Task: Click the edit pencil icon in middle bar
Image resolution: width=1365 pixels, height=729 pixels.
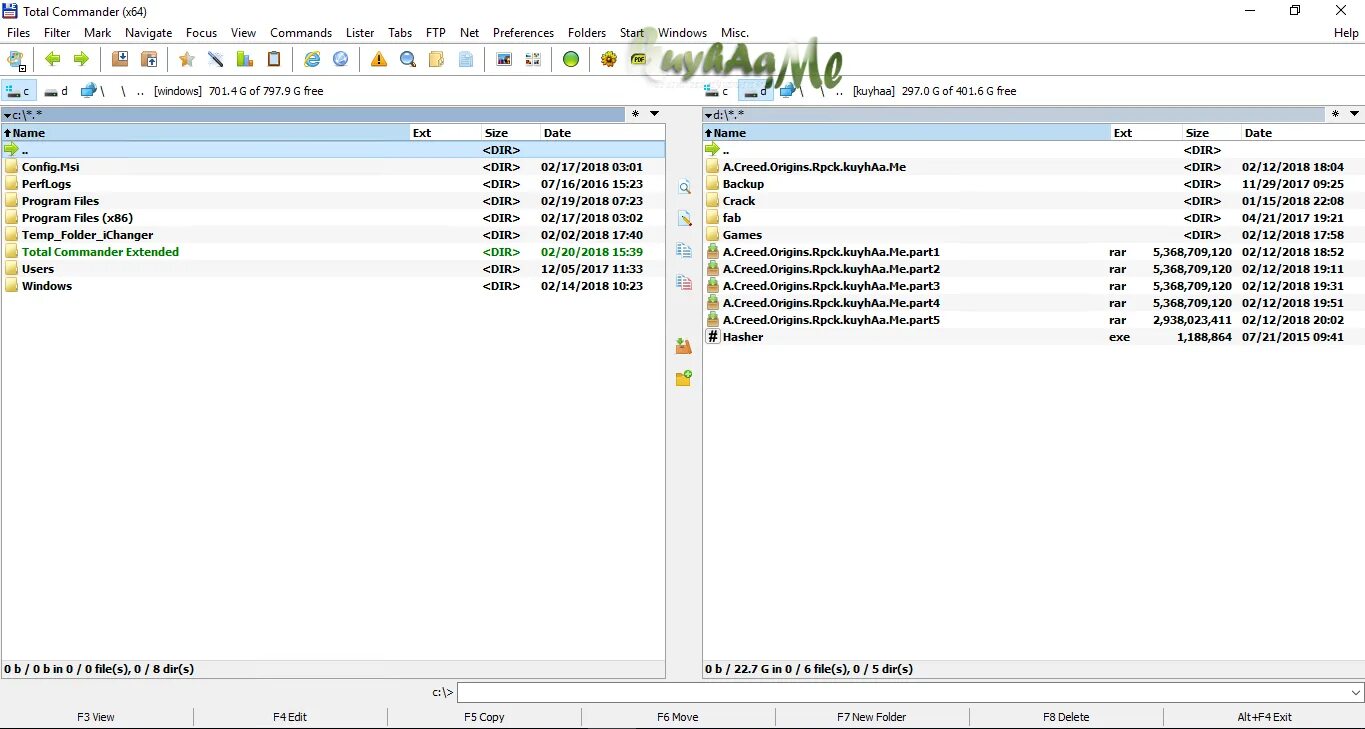Action: coord(684,219)
